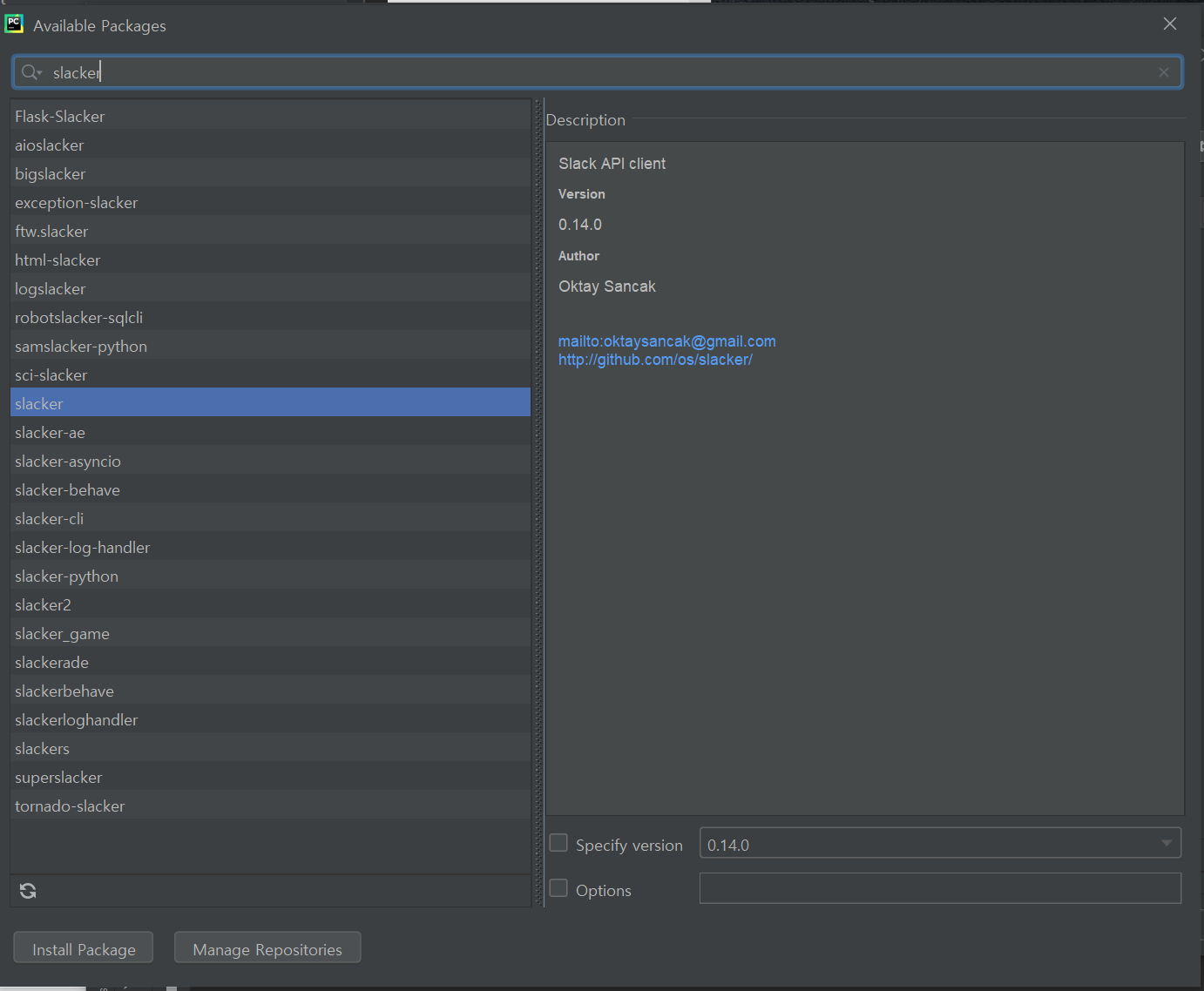Viewport: 1204px width, 991px height.
Task: Click the Slack API client description text
Action: point(612,164)
